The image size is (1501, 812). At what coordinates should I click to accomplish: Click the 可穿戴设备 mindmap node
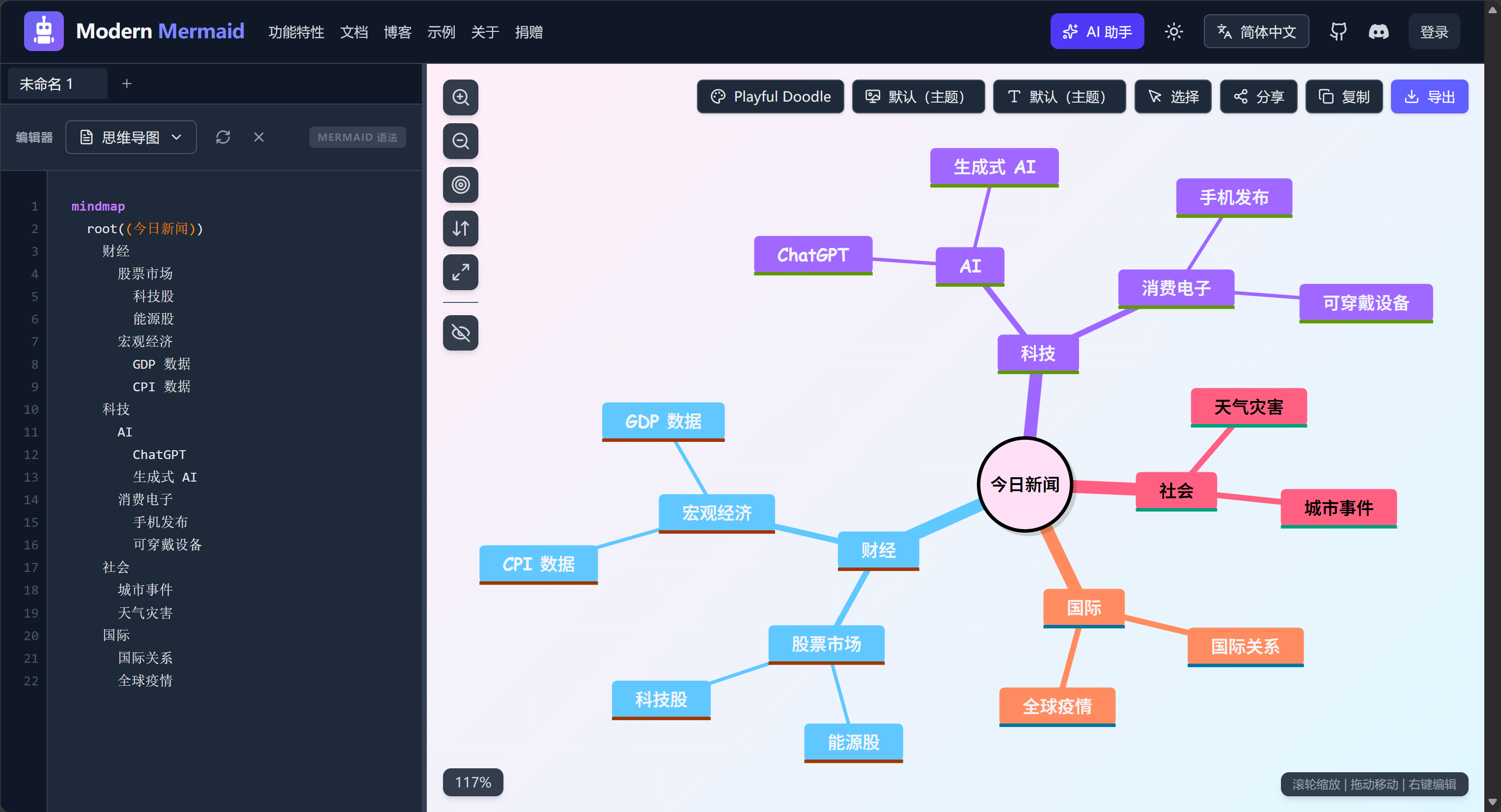1366,303
